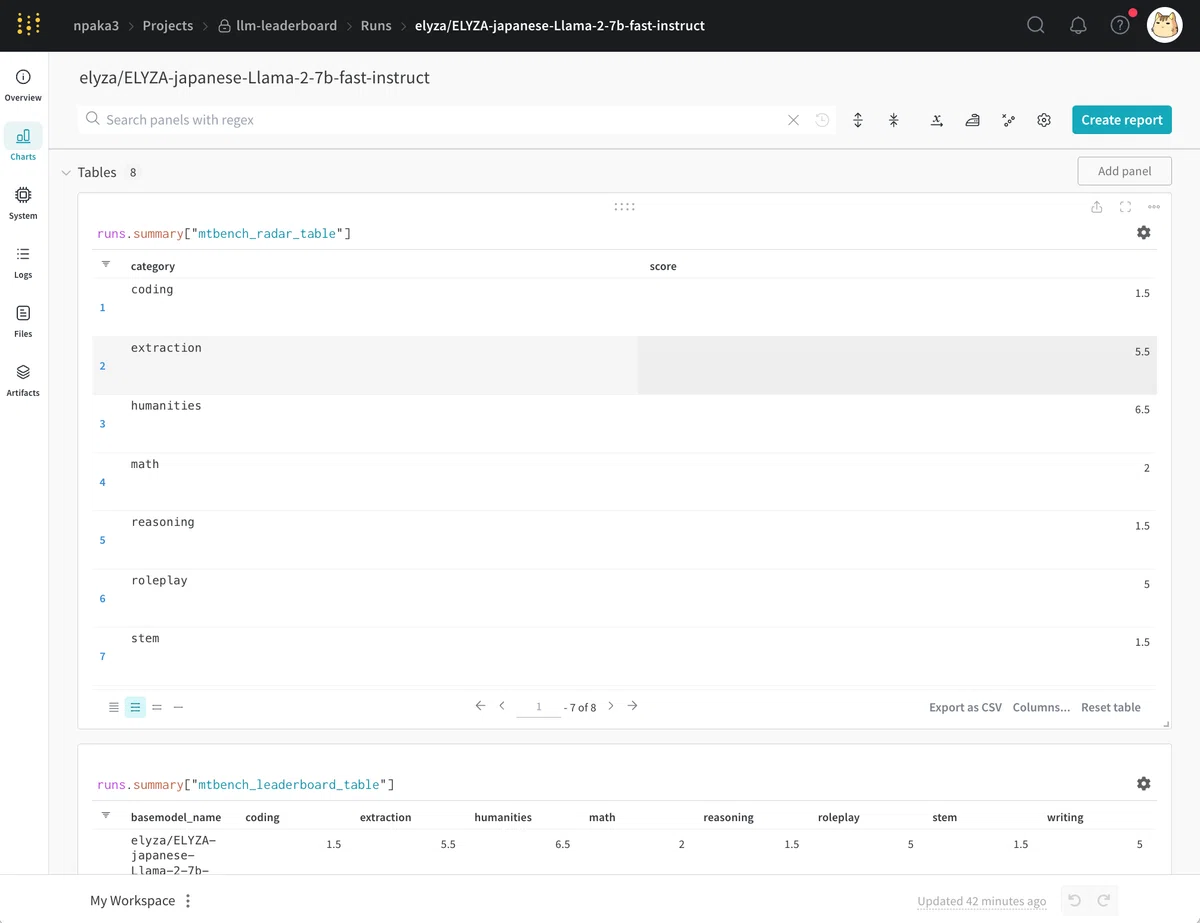Go to the next table page chevron
Screen dimensions: 1200x923
611,706
